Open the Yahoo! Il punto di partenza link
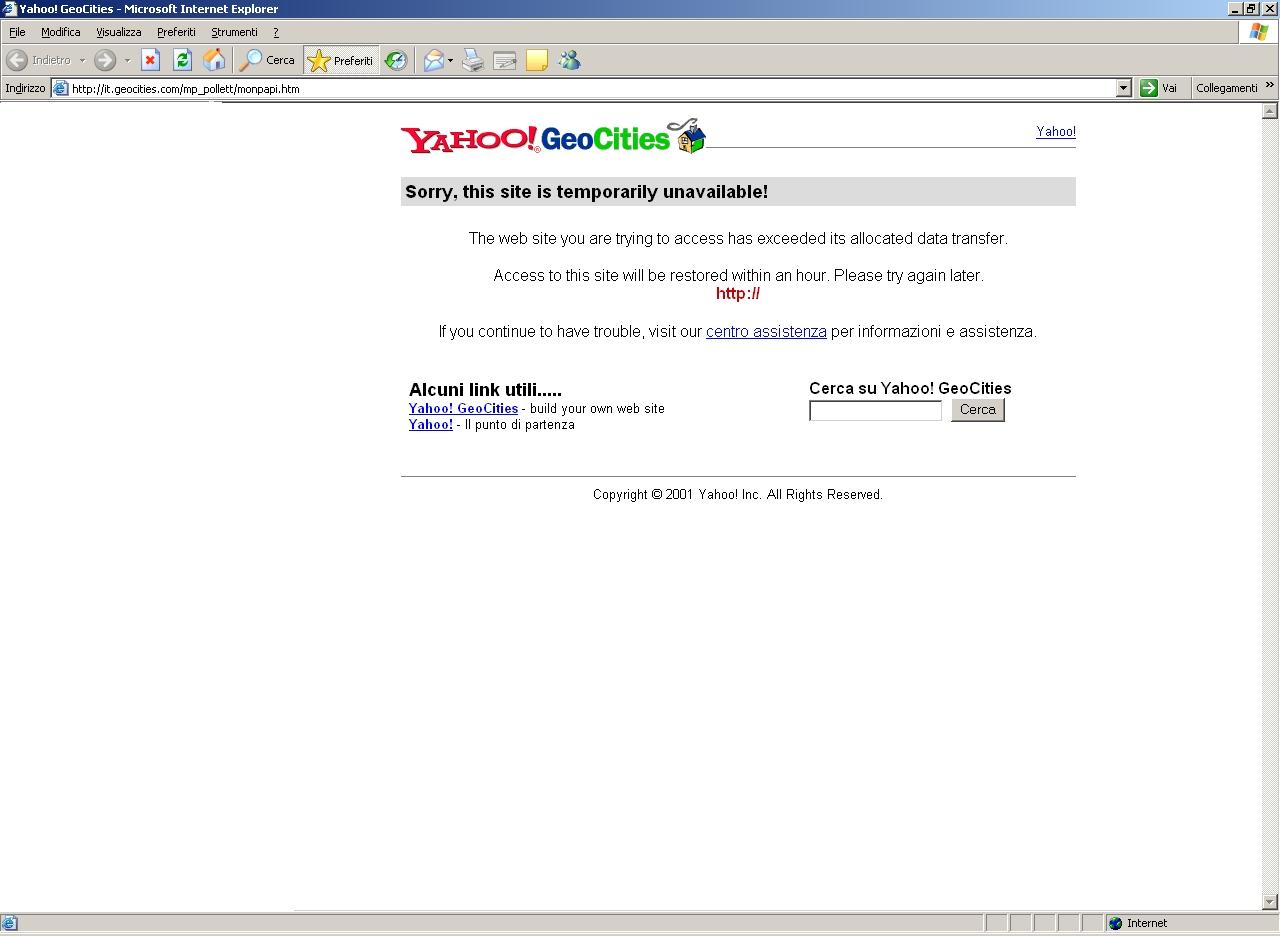Image resolution: width=1280 pixels, height=936 pixels. point(431,424)
